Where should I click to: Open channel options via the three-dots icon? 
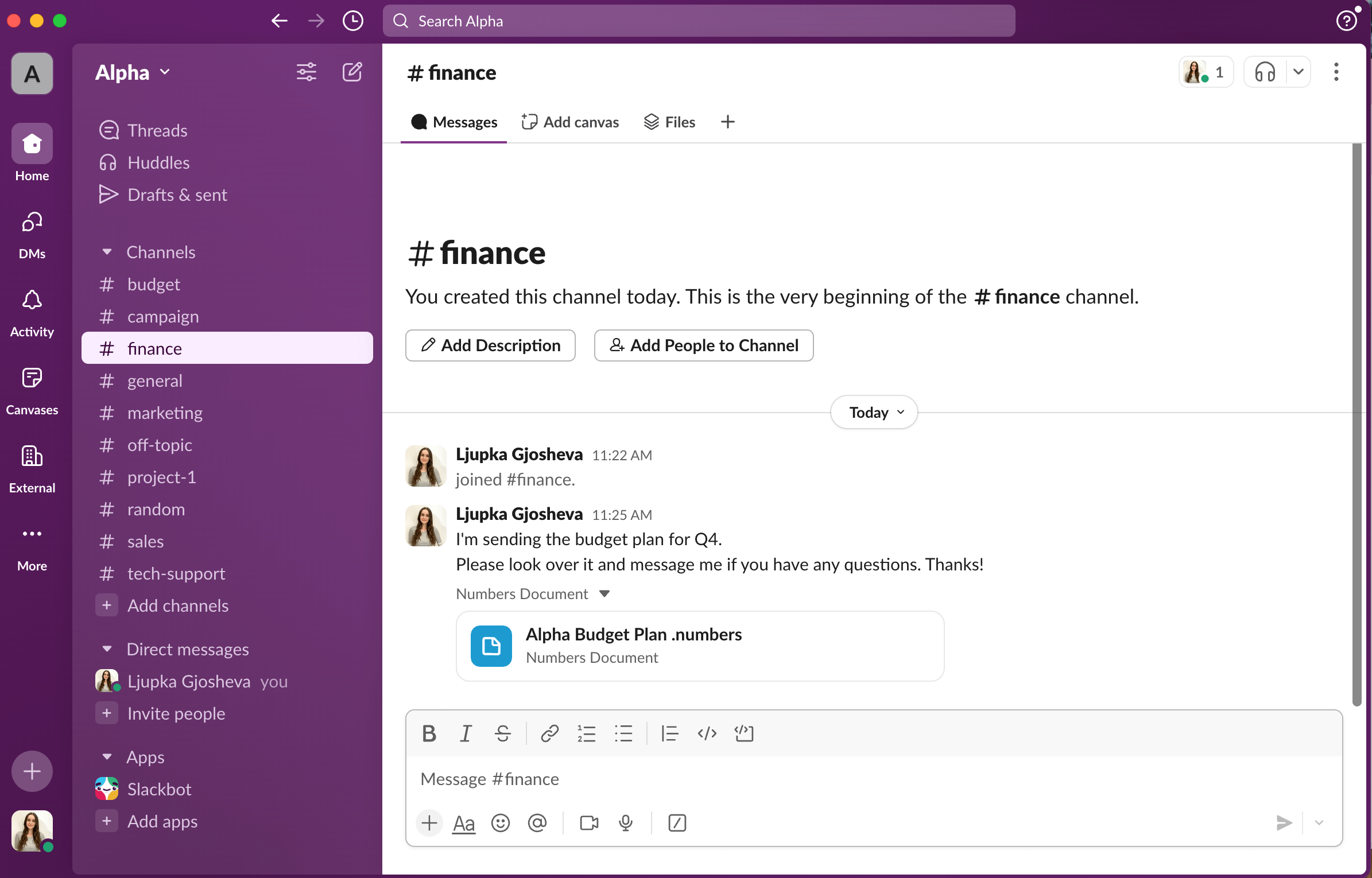click(1336, 72)
